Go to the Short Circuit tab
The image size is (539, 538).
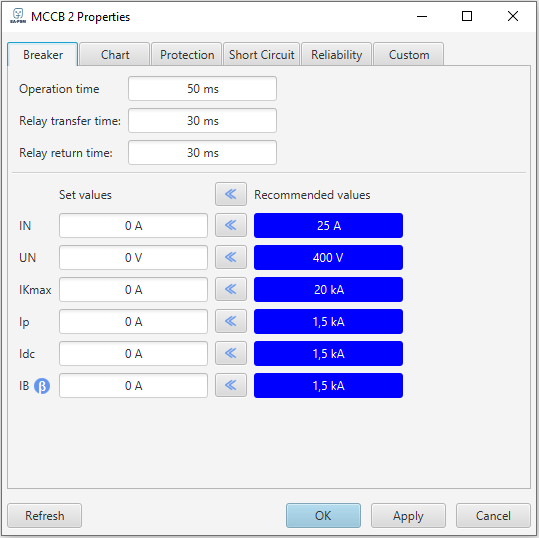click(x=262, y=54)
